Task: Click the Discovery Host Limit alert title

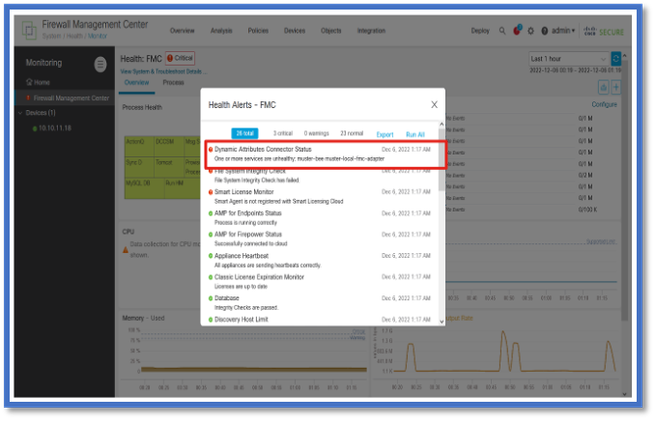Action: pos(241,320)
